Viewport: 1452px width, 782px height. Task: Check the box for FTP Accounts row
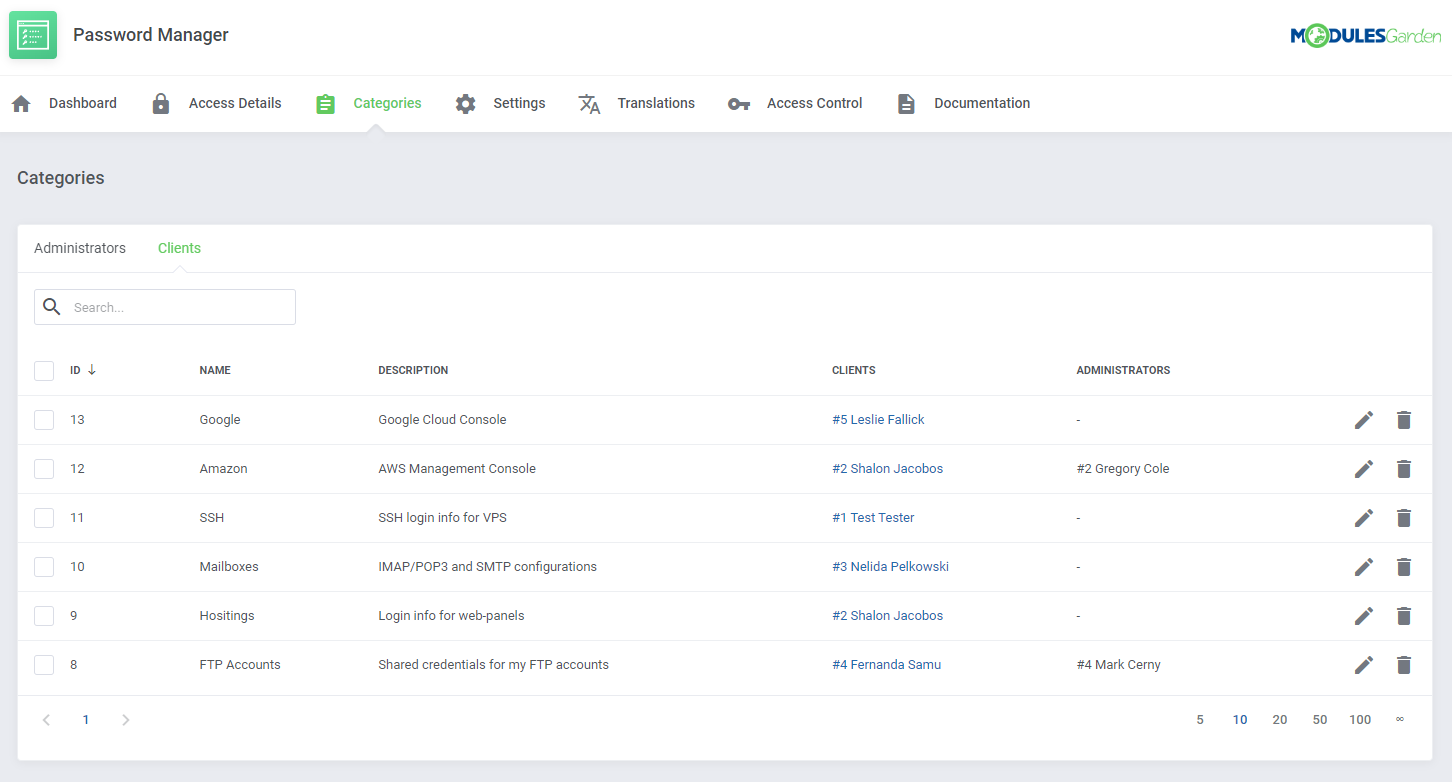[x=44, y=665]
